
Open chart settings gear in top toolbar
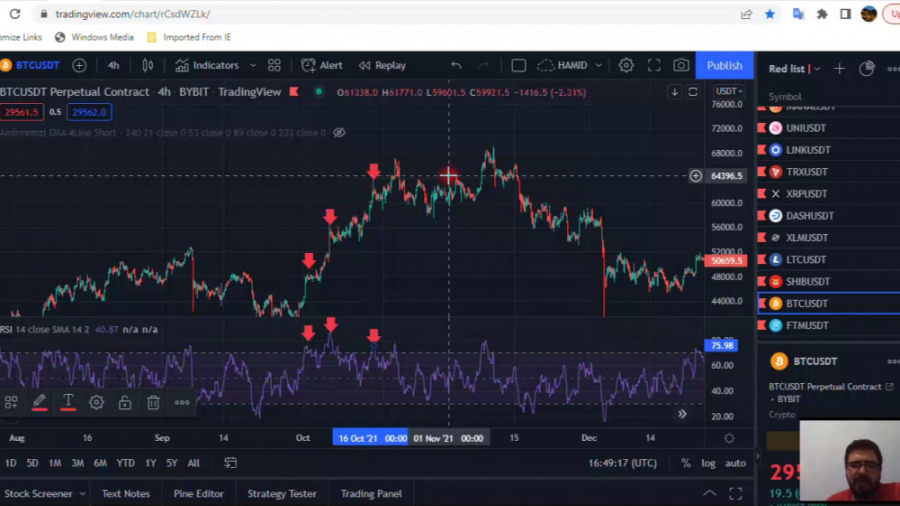(626, 65)
